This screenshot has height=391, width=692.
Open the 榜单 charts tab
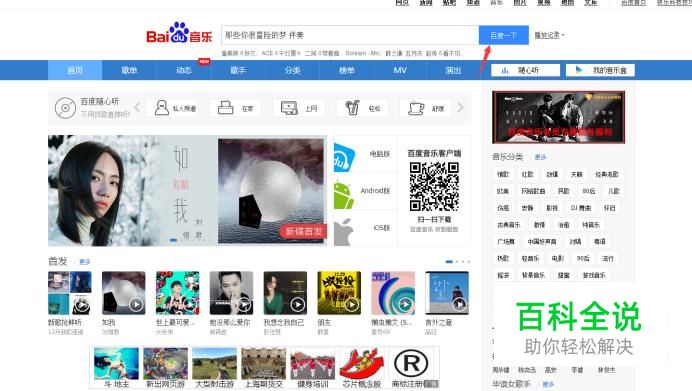pos(346,70)
